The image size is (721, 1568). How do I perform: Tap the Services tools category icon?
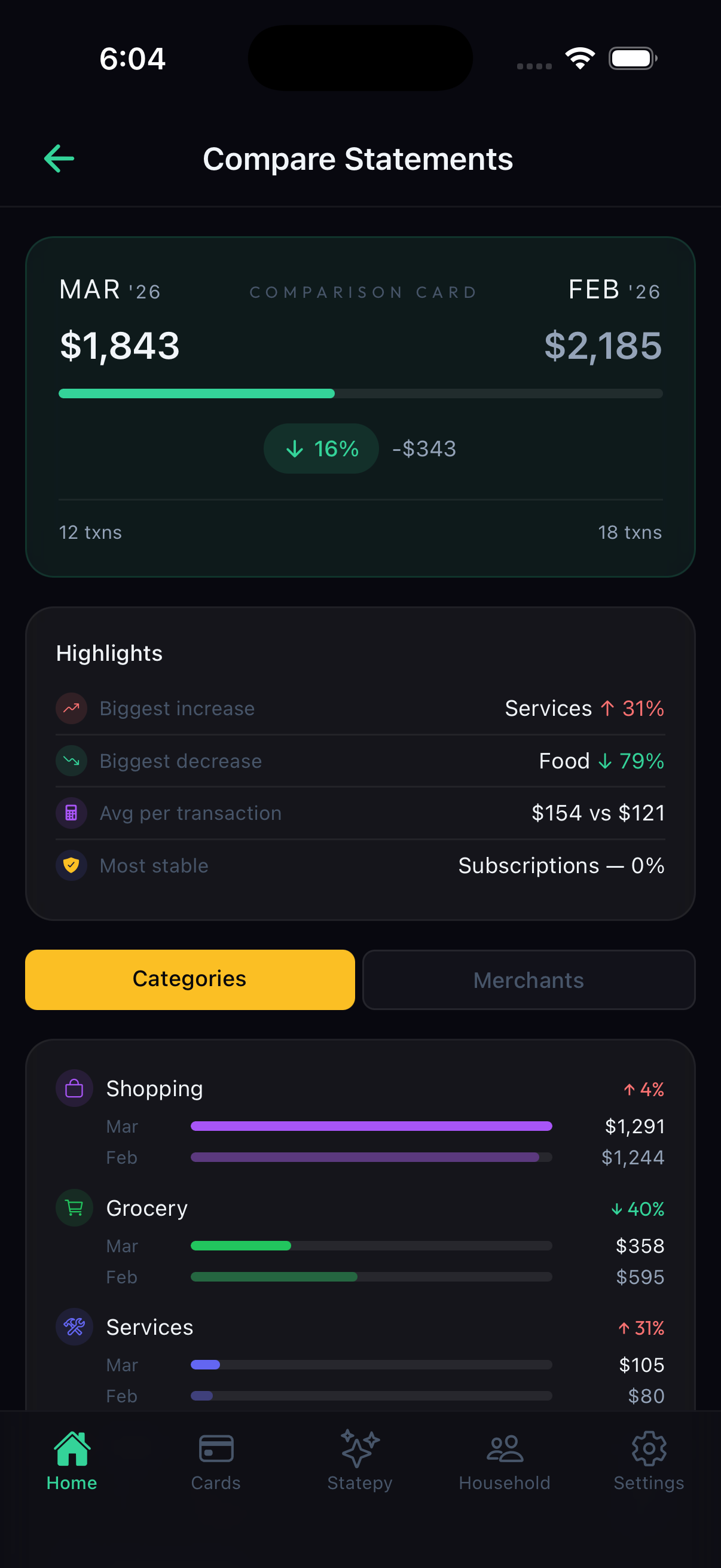[x=74, y=1327]
